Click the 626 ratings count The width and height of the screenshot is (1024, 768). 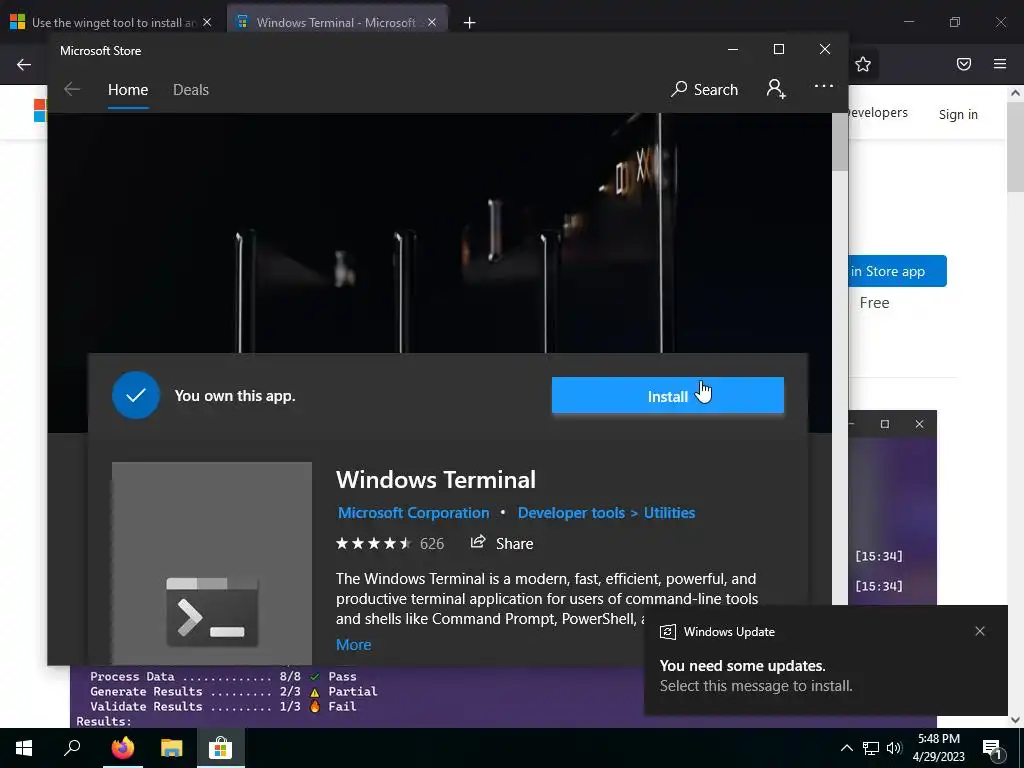[x=432, y=543]
